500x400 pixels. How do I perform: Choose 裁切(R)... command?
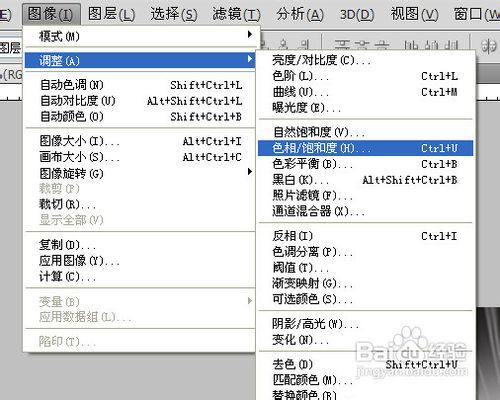140,204
